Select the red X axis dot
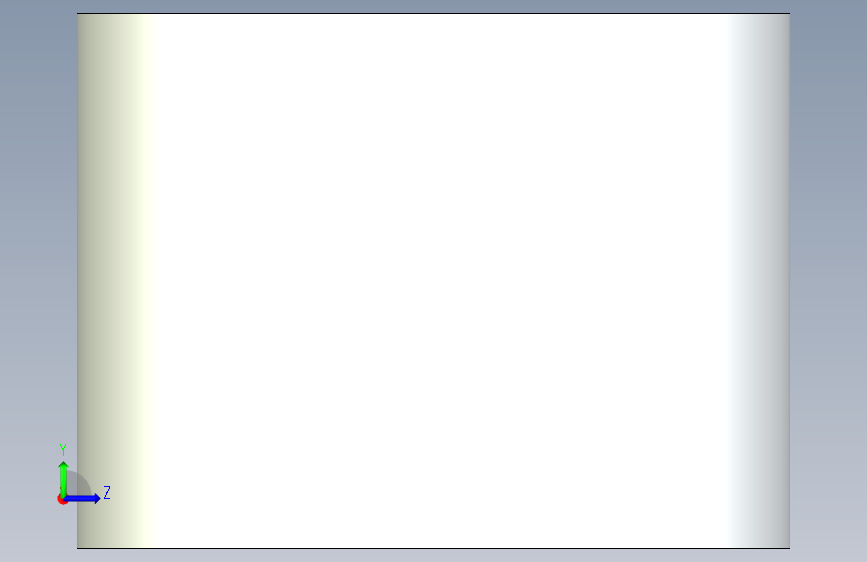 (x=62, y=499)
